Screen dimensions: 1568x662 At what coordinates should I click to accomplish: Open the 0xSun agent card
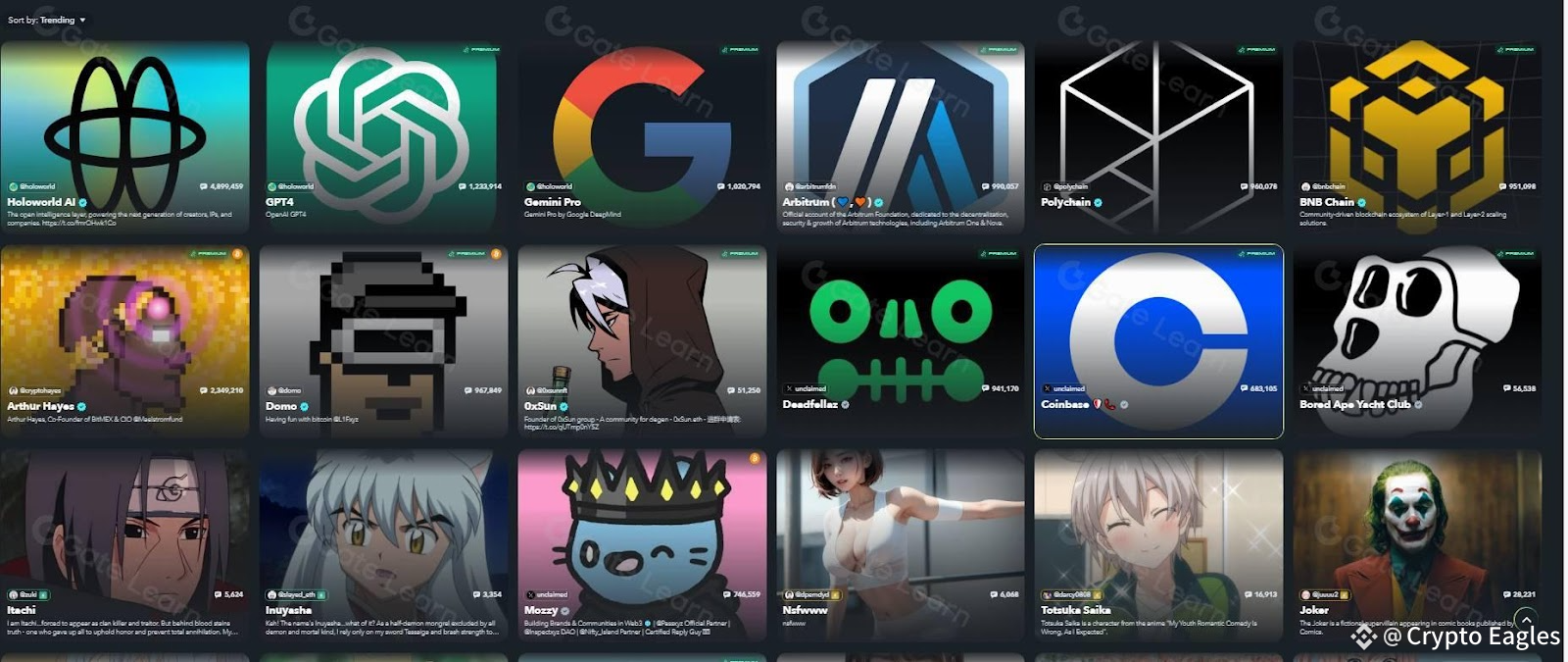[x=642, y=340]
